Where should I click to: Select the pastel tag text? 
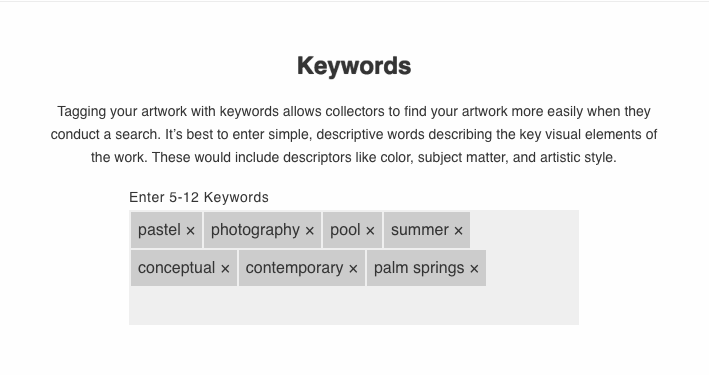(159, 230)
